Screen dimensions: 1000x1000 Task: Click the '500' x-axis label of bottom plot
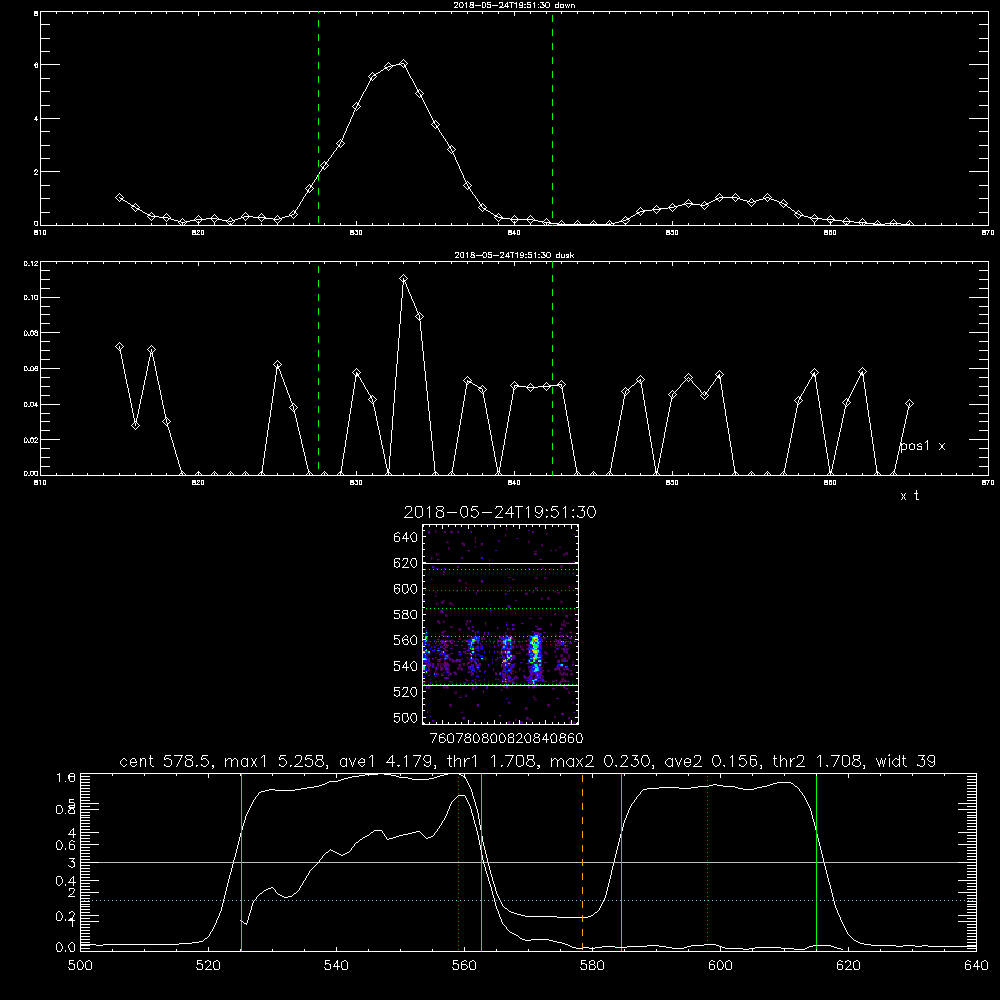tap(80, 966)
